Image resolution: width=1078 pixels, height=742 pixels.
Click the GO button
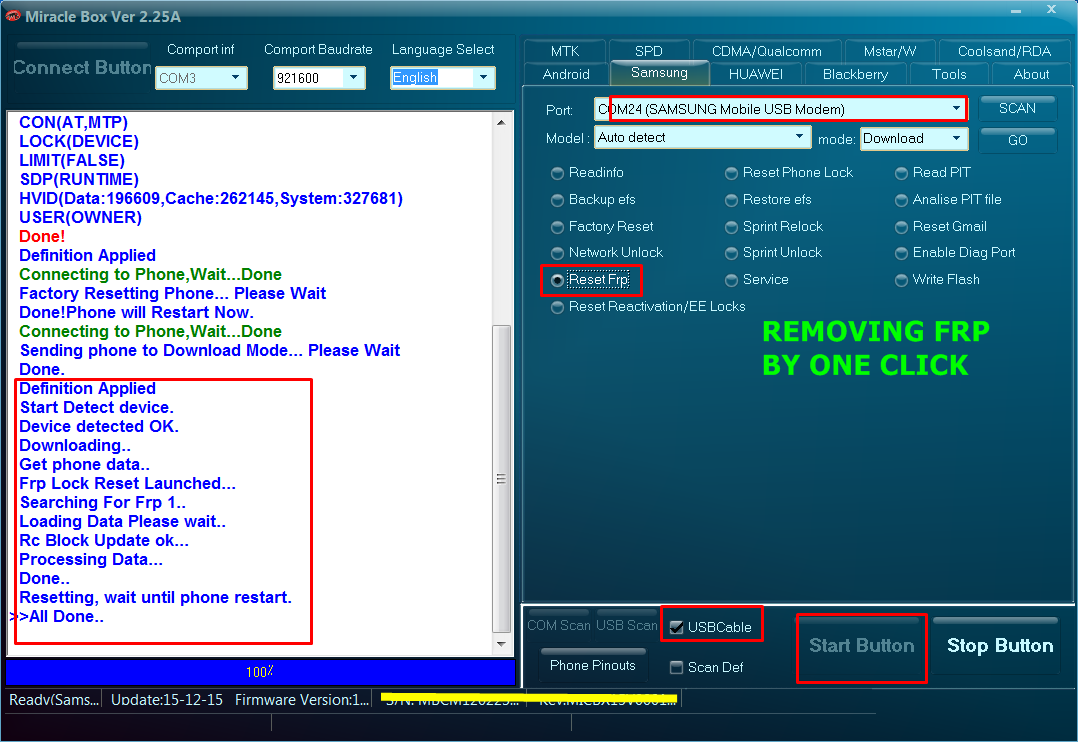tap(1018, 140)
